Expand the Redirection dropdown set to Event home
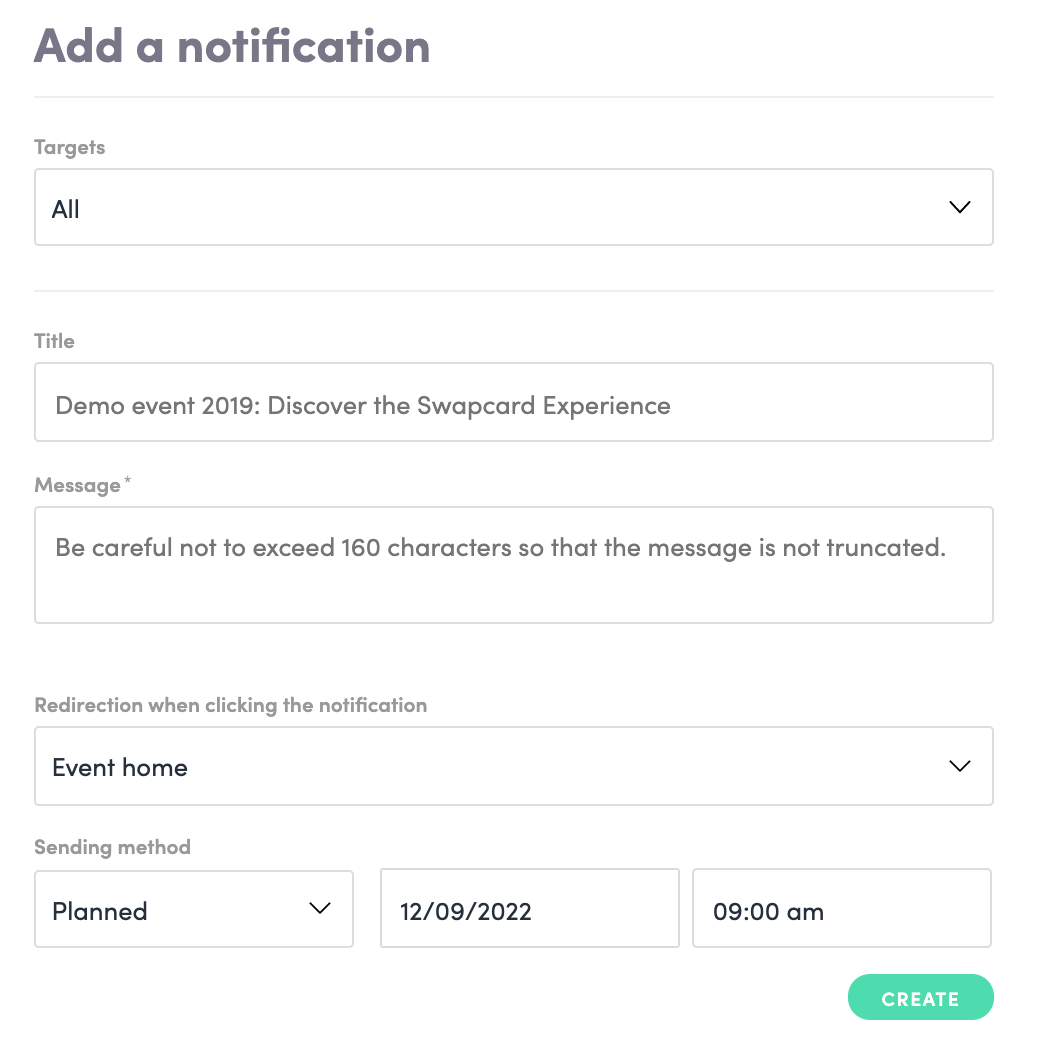This screenshot has width=1038, height=1054. click(513, 766)
